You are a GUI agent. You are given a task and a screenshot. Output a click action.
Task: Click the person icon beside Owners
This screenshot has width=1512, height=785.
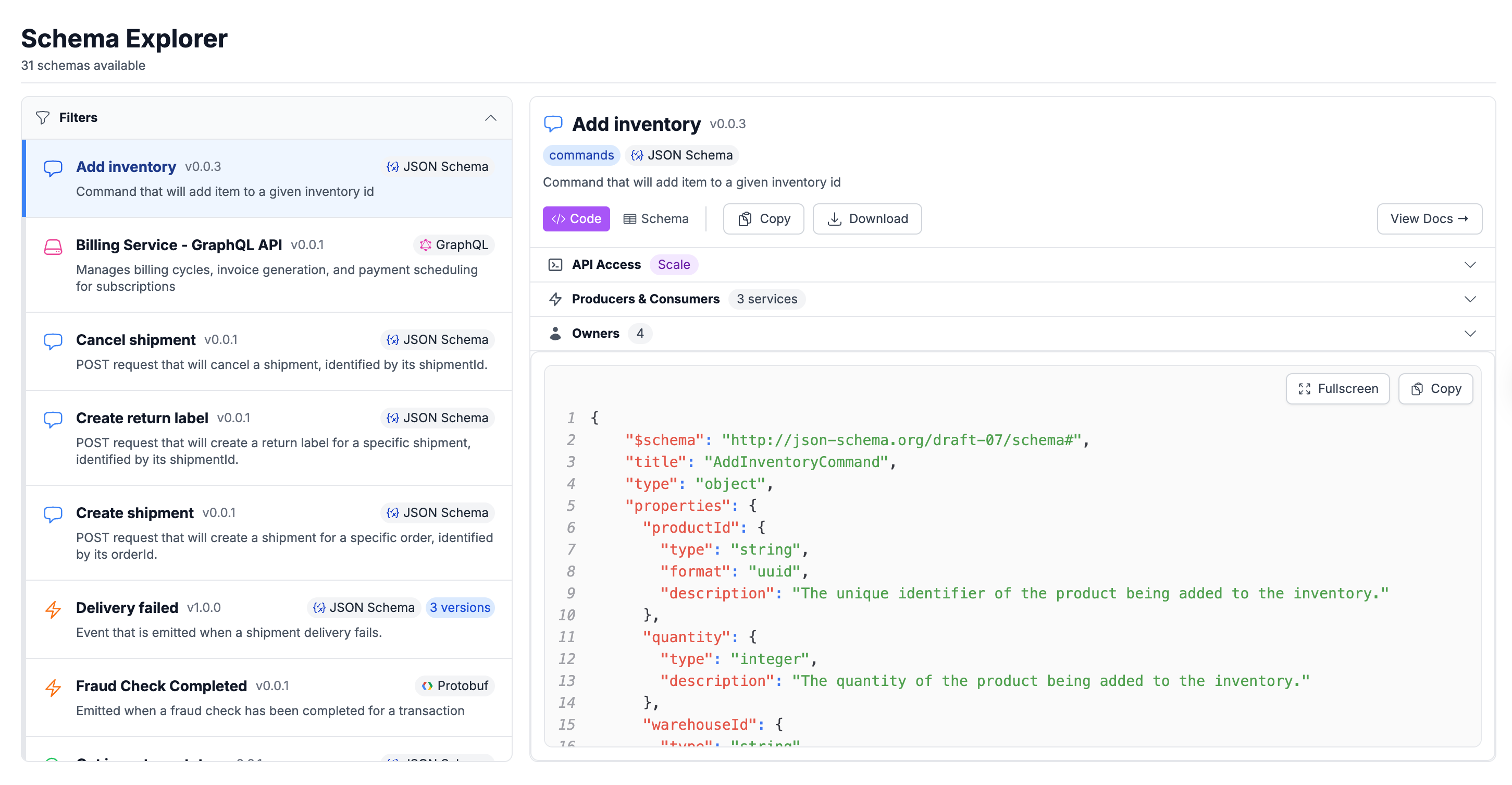coord(555,333)
